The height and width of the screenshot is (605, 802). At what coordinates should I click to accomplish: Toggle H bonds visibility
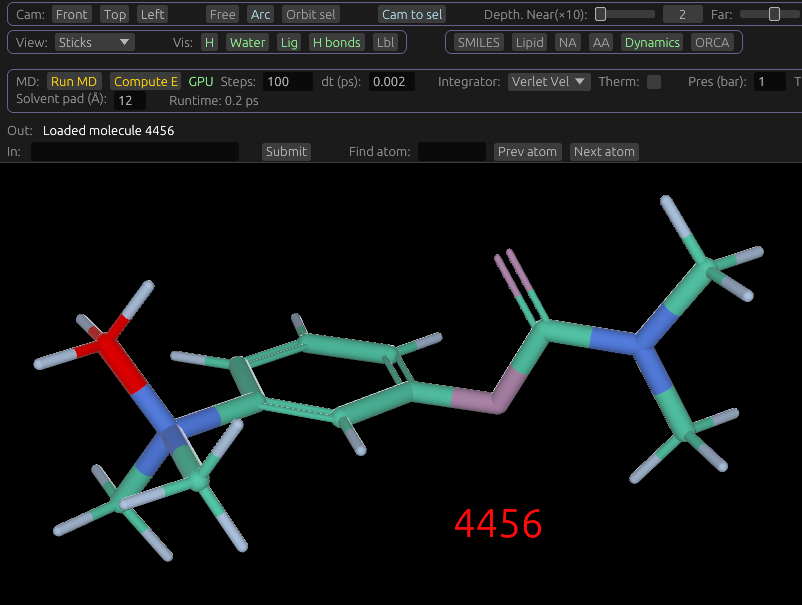tap(337, 42)
